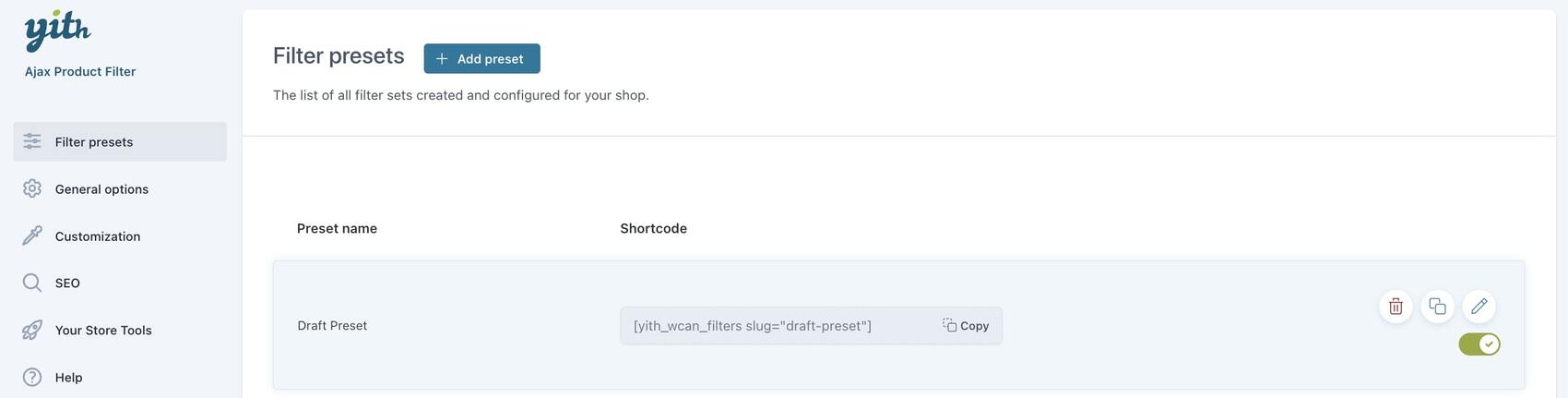Image resolution: width=1568 pixels, height=398 pixels.
Task: Delete the Draft Preset with trash icon
Action: (x=1396, y=306)
